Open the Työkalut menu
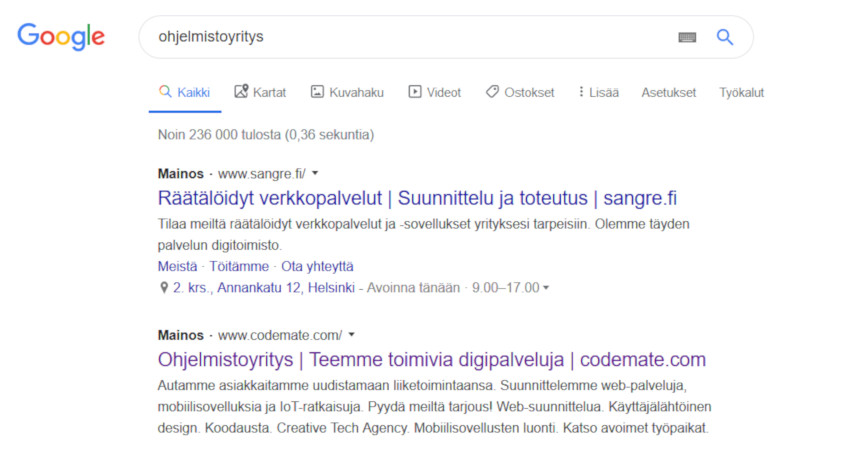This screenshot has width=850, height=459. pos(741,93)
